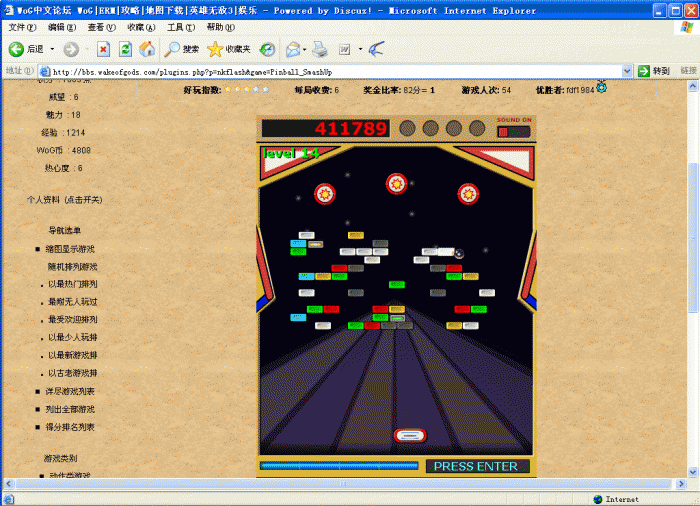Image resolution: width=700 pixels, height=506 pixels.
Task: Expand the Back button history arrow
Action: [x=52, y=49]
